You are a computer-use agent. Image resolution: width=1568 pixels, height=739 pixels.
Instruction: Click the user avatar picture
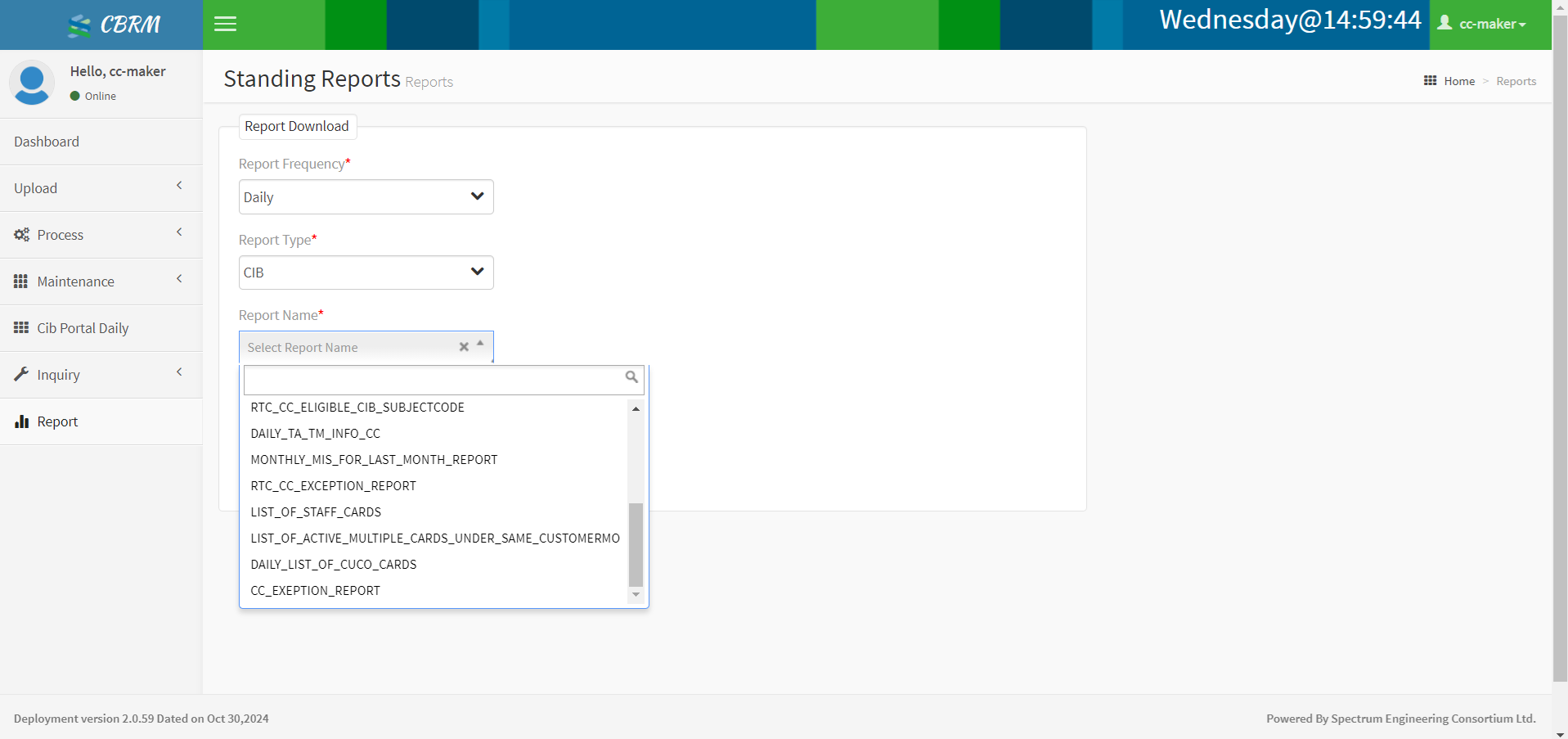pos(32,83)
